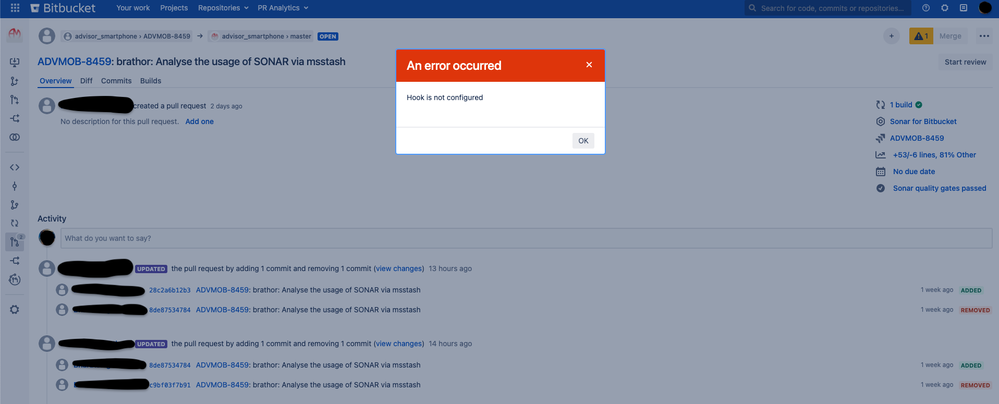The height and width of the screenshot is (404, 999).
Task: Click the Merge button
Action: coord(950,36)
